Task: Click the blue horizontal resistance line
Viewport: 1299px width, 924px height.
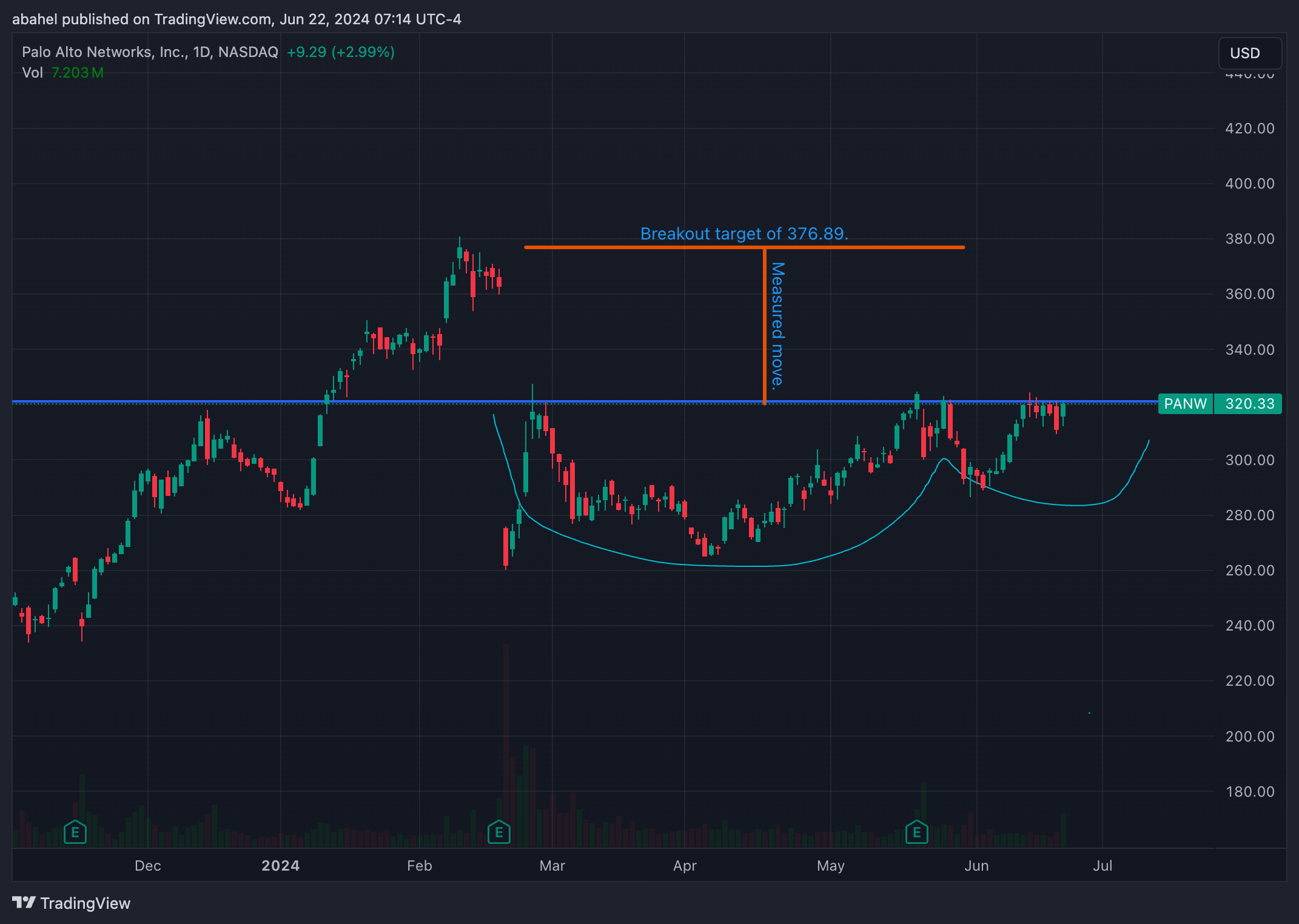Action: [585, 401]
